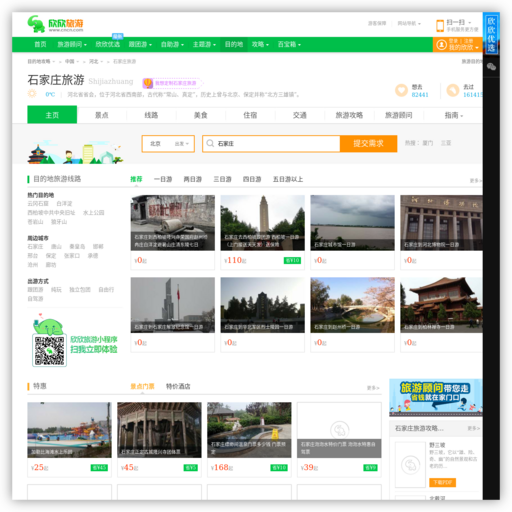The height and width of the screenshot is (512, 512).
Task: Click 欣欣优选 in navbar
Action: click(107, 44)
